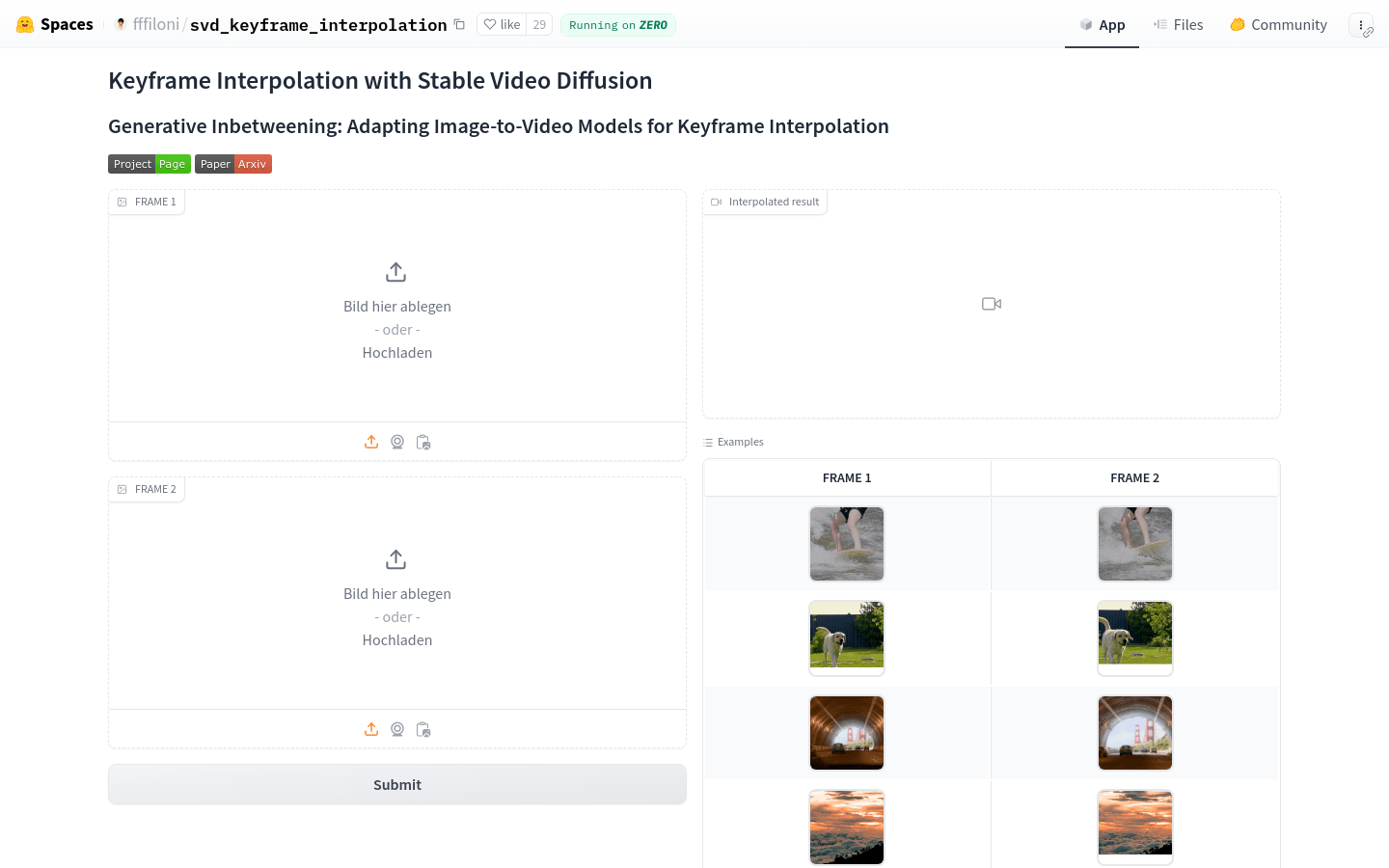Open the like count 29
1389x868 pixels.
click(x=539, y=24)
